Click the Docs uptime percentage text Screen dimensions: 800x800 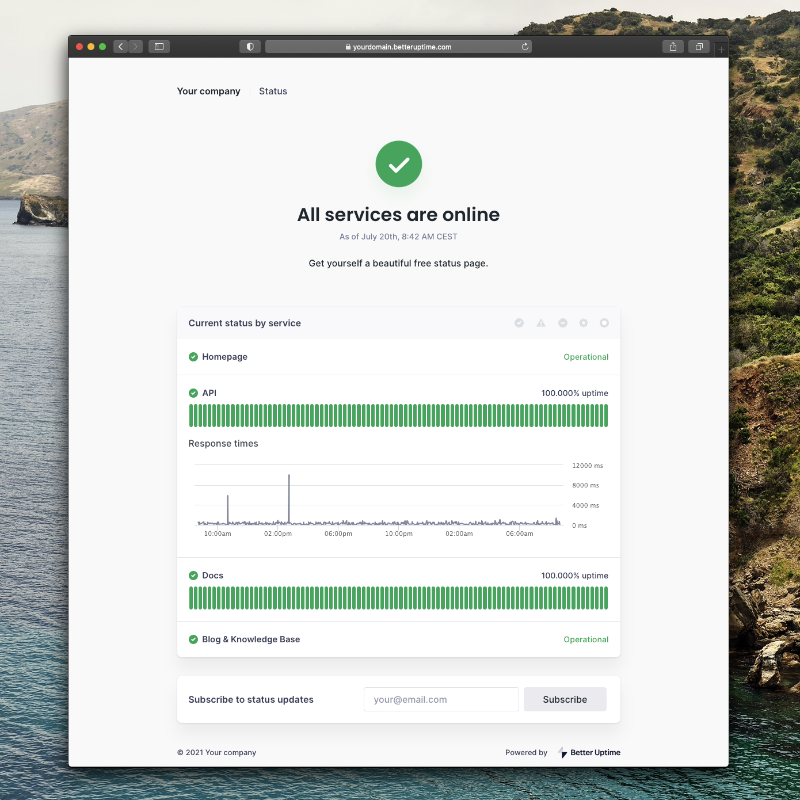pyautogui.click(x=574, y=576)
